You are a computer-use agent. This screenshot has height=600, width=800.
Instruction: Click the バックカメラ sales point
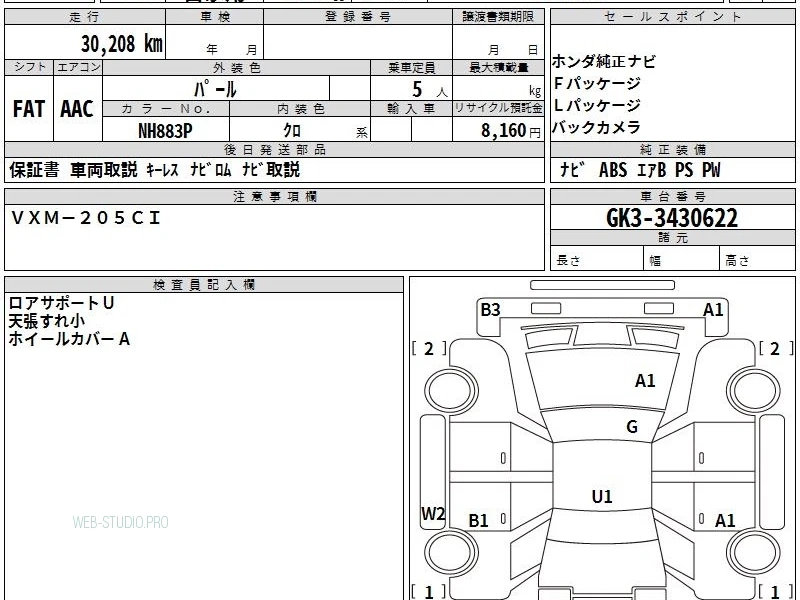click(596, 127)
